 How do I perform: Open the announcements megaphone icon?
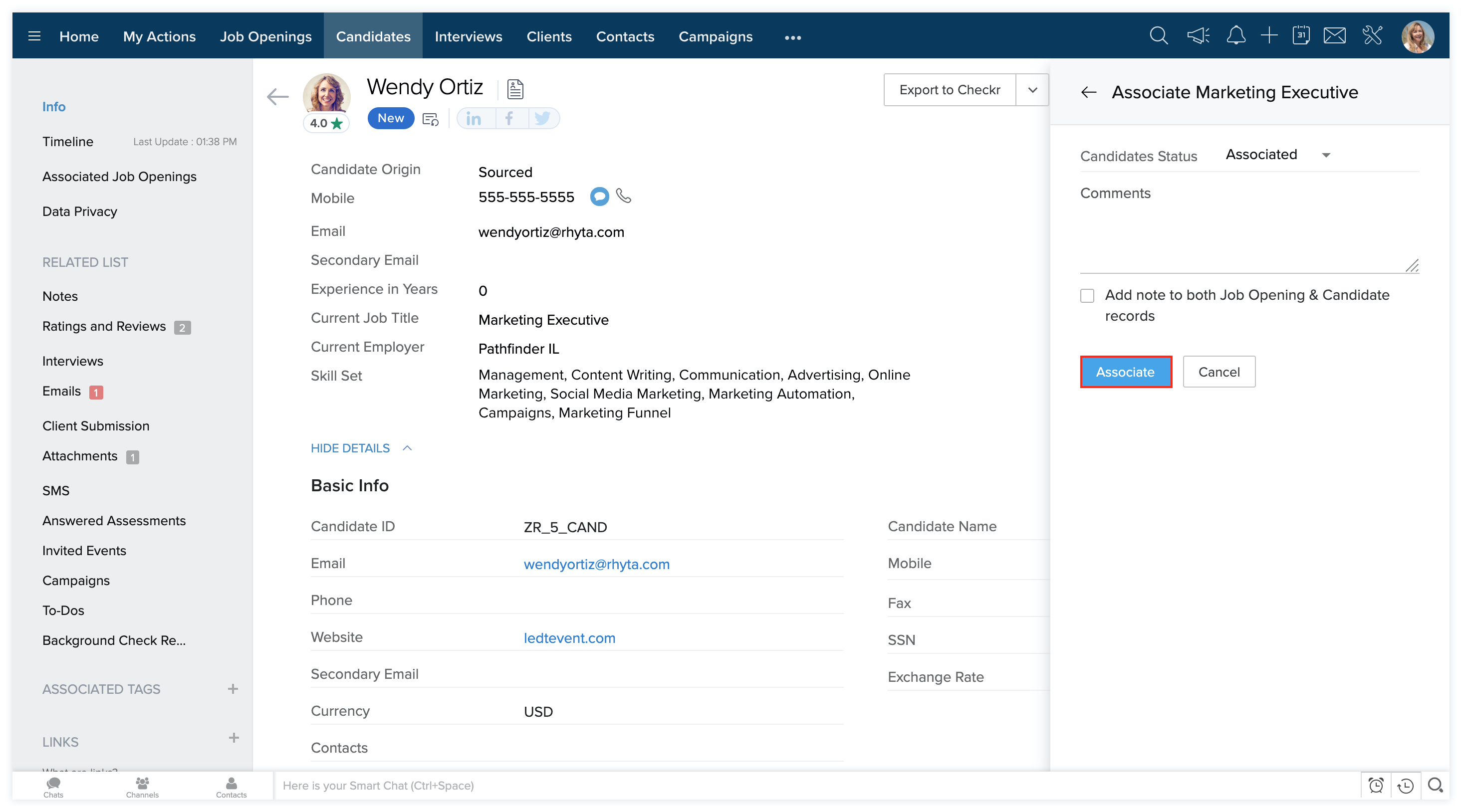pyautogui.click(x=1198, y=36)
